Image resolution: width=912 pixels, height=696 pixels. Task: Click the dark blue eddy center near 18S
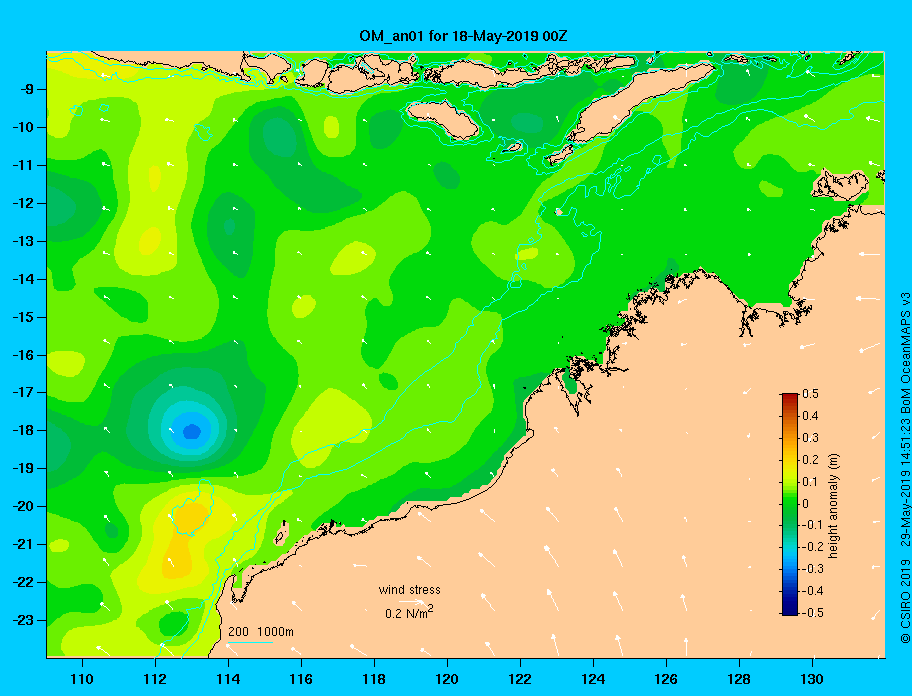[192, 431]
